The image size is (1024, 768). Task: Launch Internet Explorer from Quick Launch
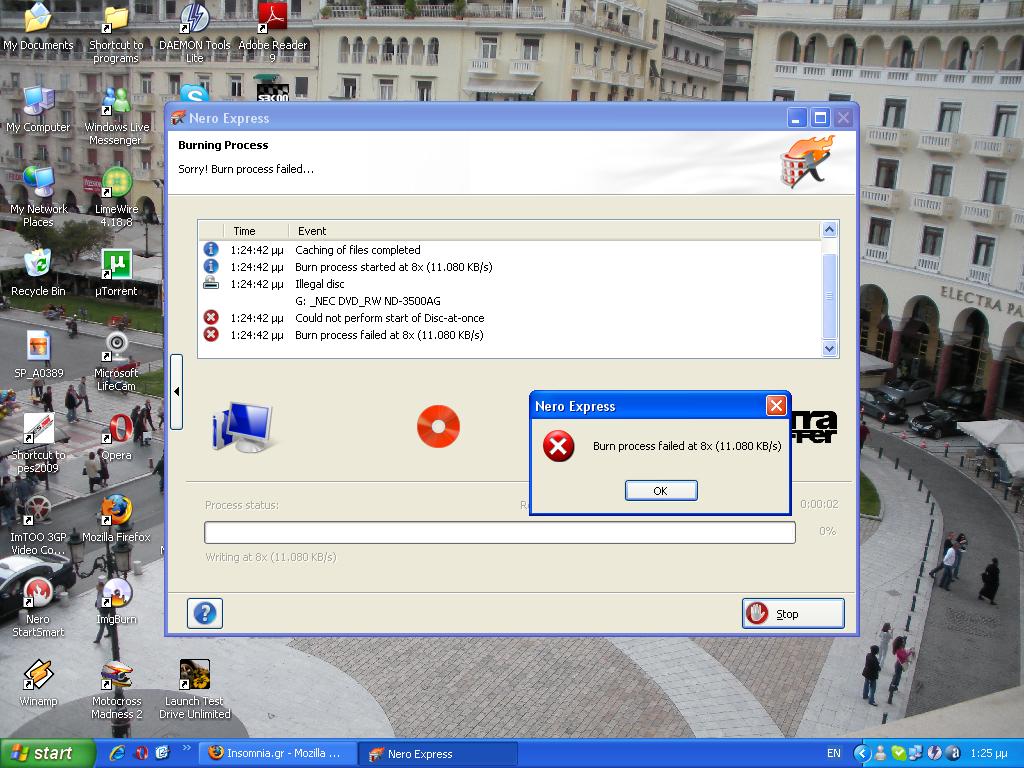(x=118, y=753)
